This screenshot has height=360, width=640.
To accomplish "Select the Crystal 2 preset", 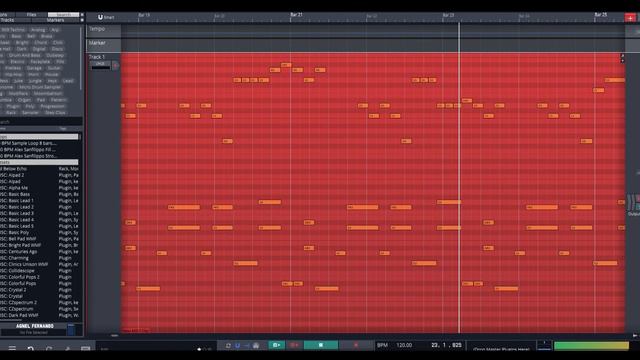I will click(x=39, y=290).
